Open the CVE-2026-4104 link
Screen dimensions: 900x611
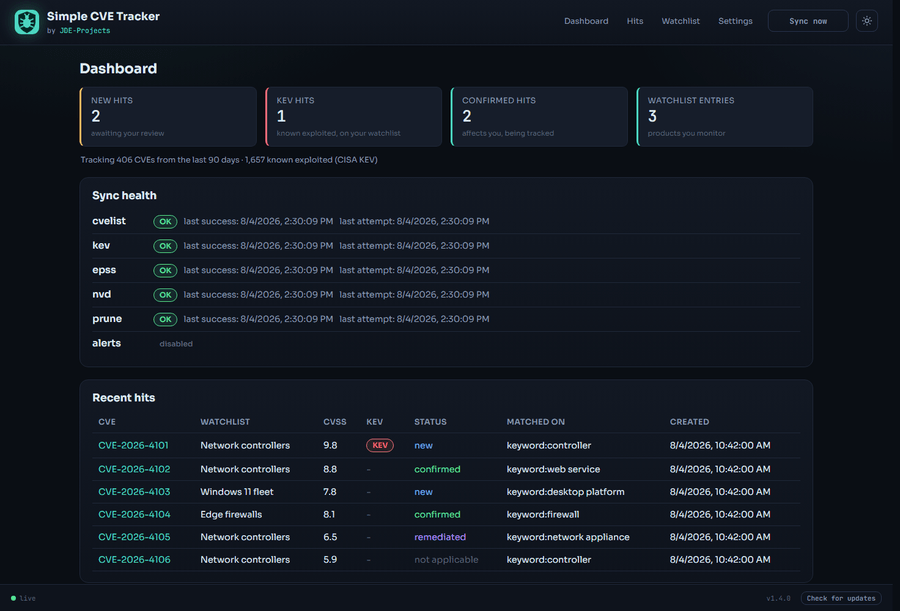pos(134,515)
